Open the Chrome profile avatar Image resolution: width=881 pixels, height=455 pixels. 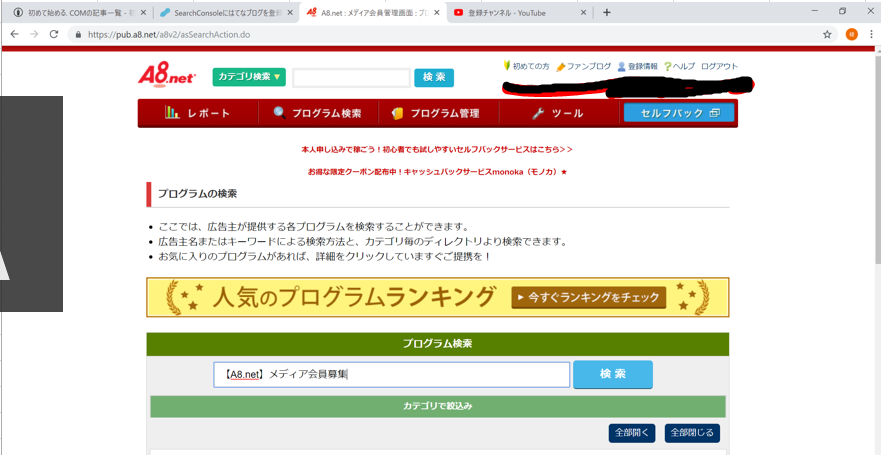(852, 34)
